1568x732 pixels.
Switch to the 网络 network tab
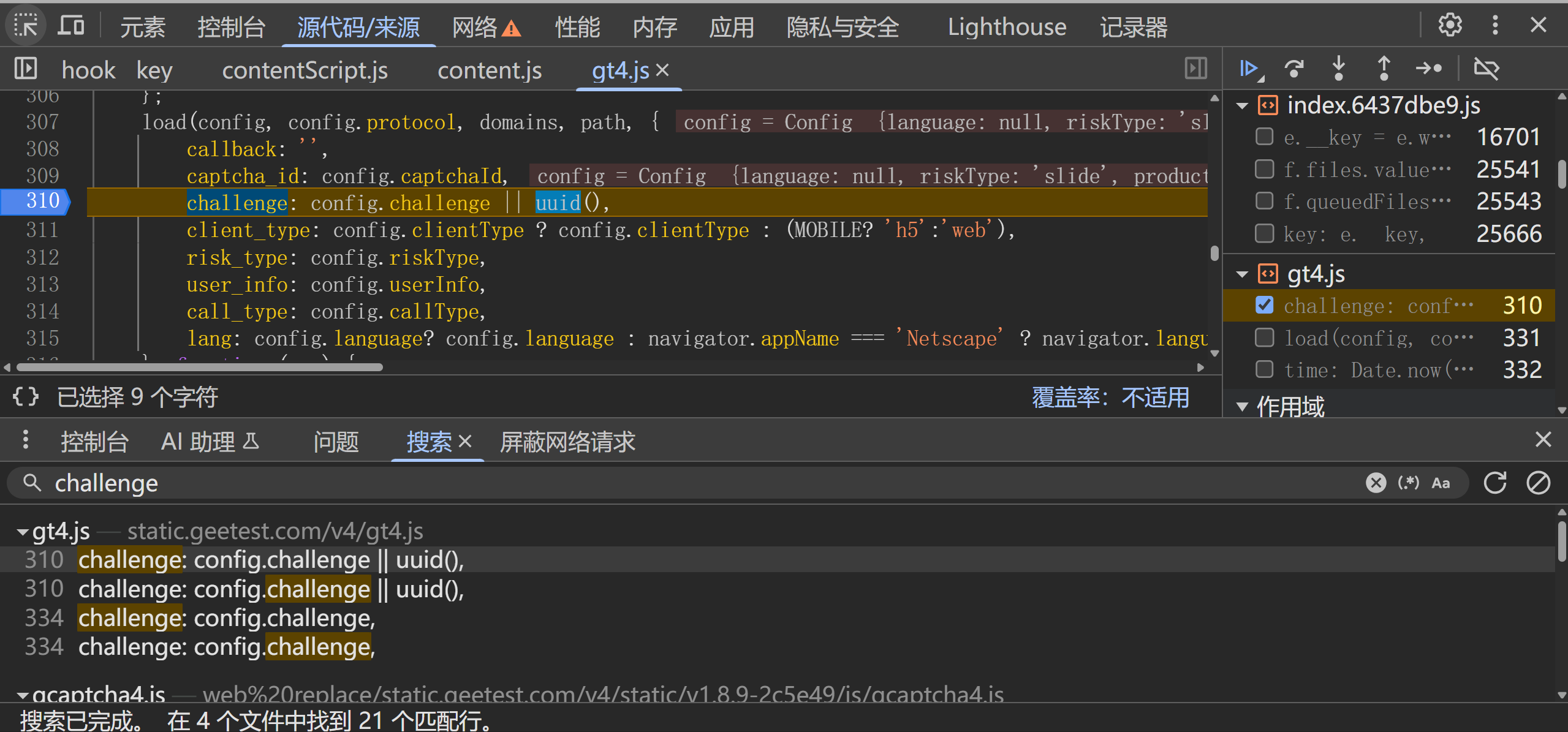point(485,27)
